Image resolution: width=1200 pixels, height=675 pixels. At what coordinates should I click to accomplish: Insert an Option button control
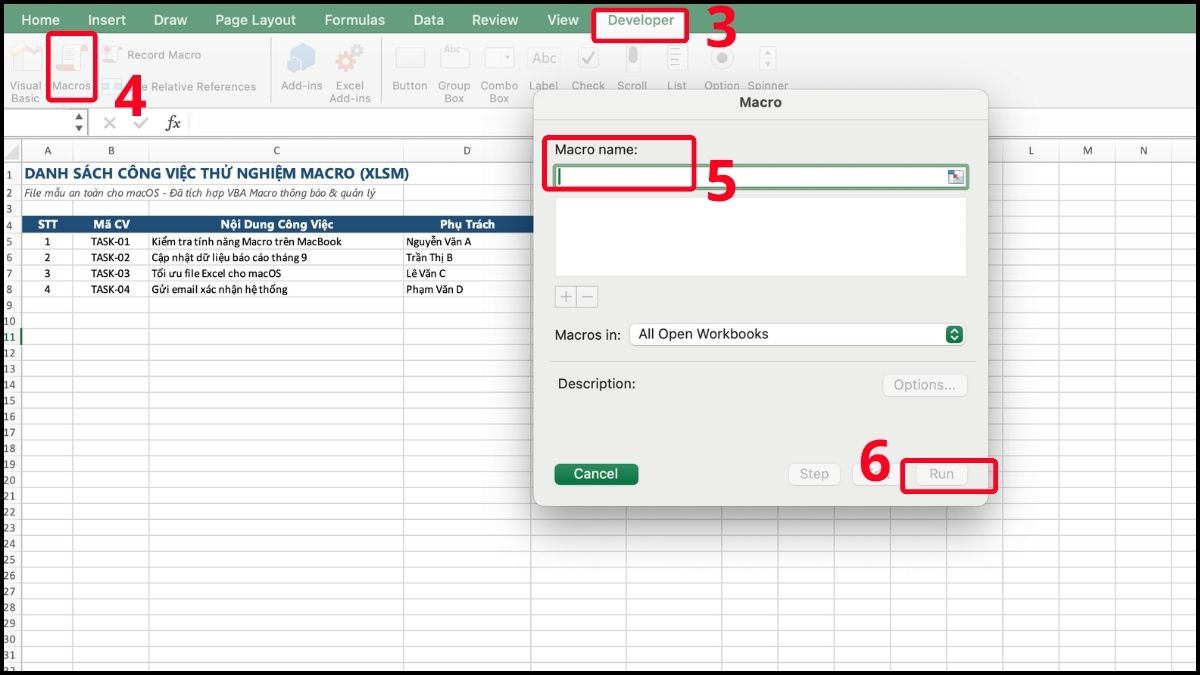pos(721,68)
